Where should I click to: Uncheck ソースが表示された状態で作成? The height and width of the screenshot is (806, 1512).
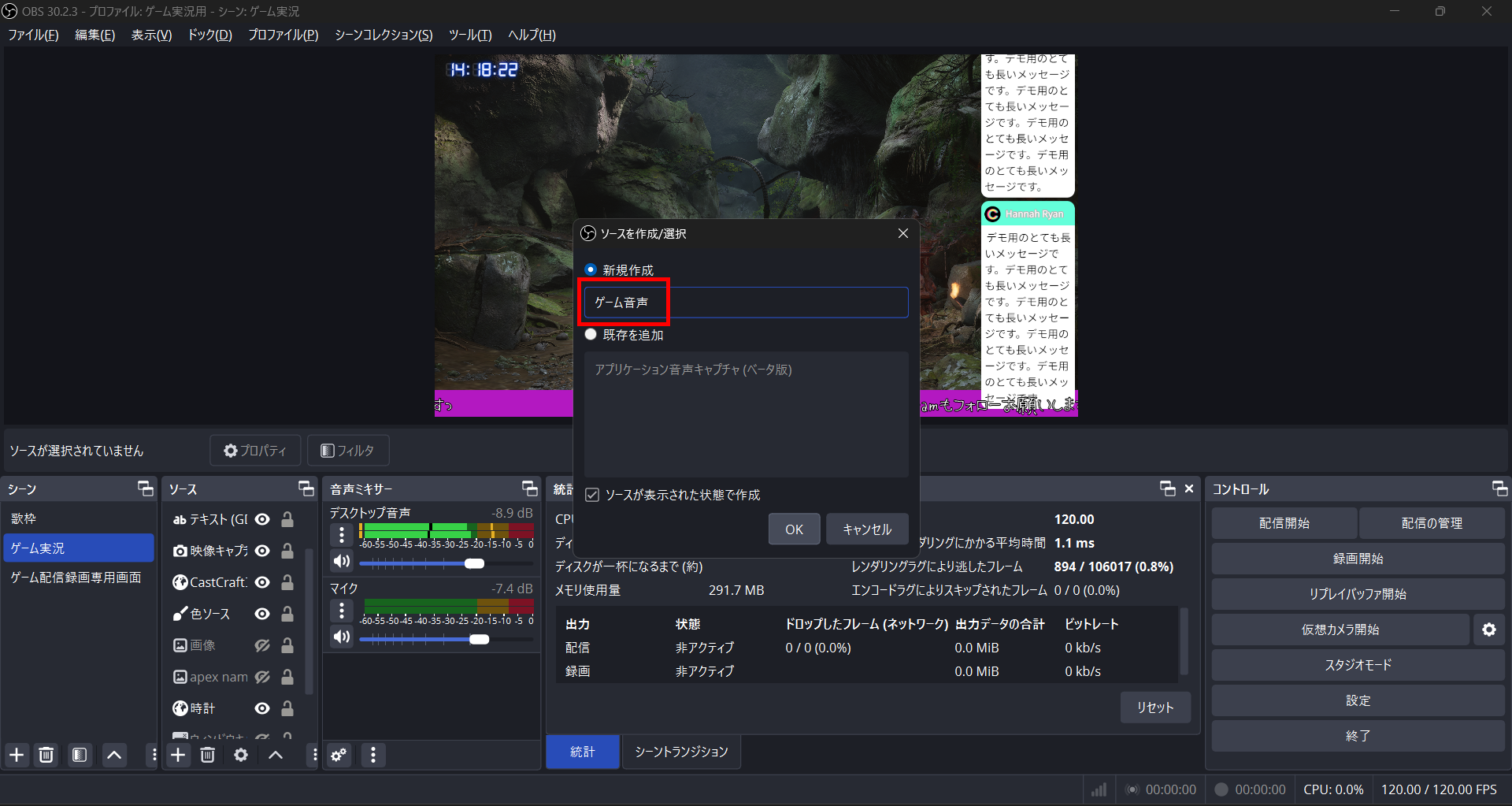[592, 495]
